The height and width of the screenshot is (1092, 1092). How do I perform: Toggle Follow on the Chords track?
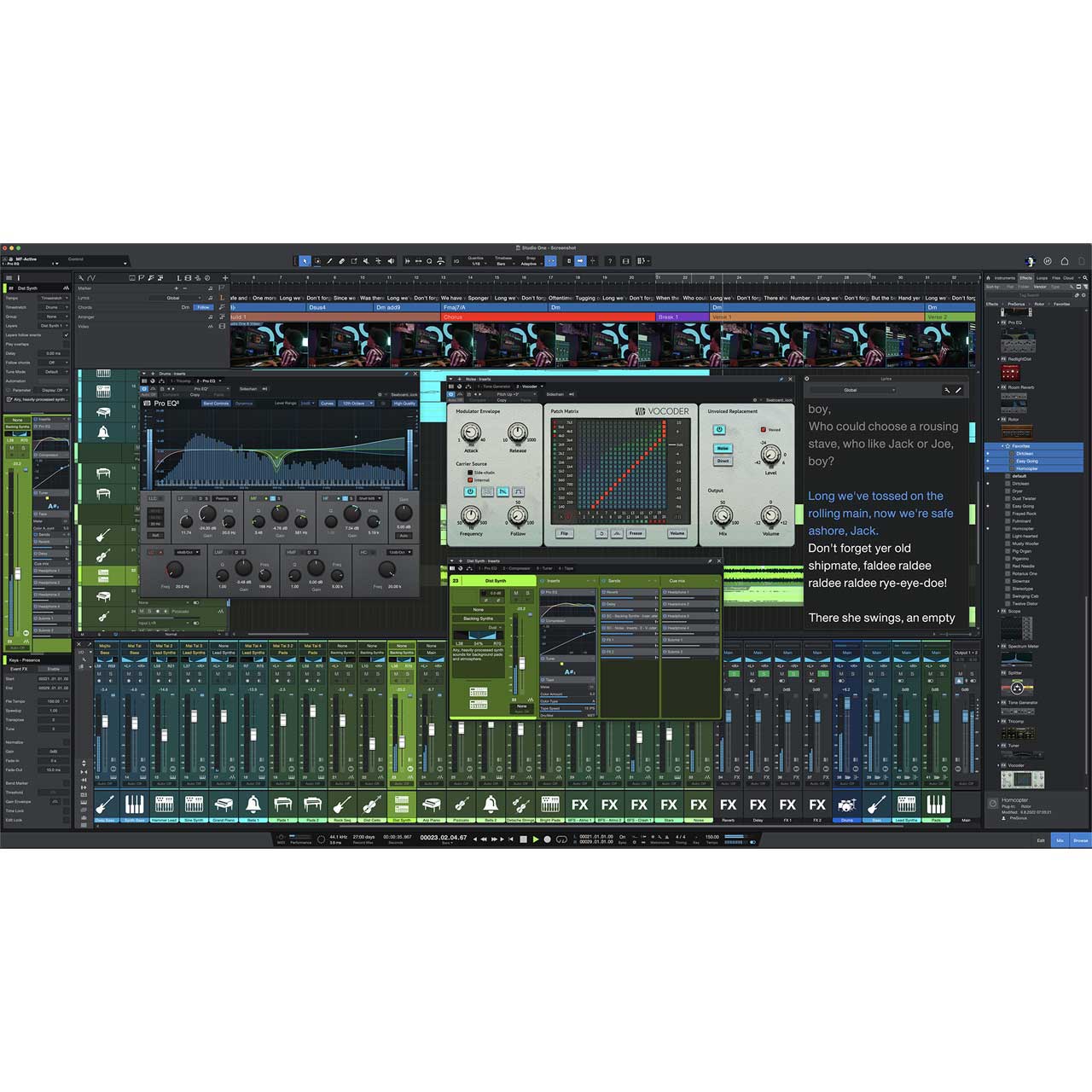pos(203,307)
